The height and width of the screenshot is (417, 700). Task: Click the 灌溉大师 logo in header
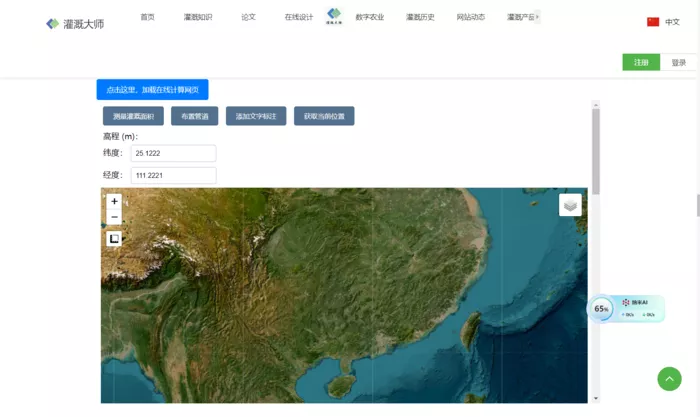(75, 24)
